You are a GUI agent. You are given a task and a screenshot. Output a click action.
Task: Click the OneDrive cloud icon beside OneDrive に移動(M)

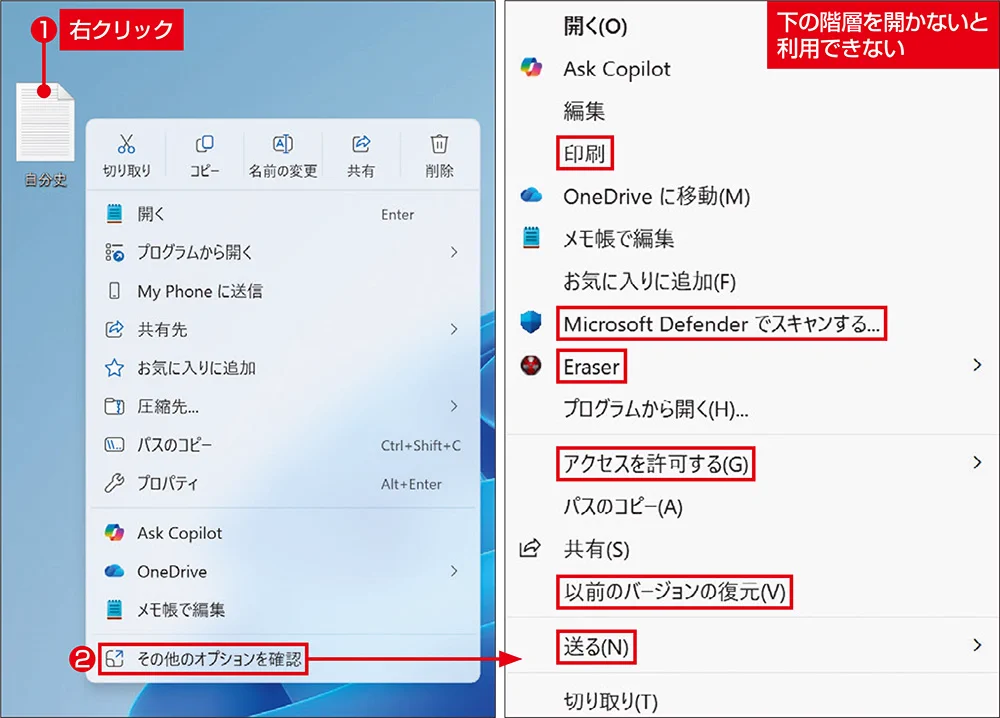[531, 195]
